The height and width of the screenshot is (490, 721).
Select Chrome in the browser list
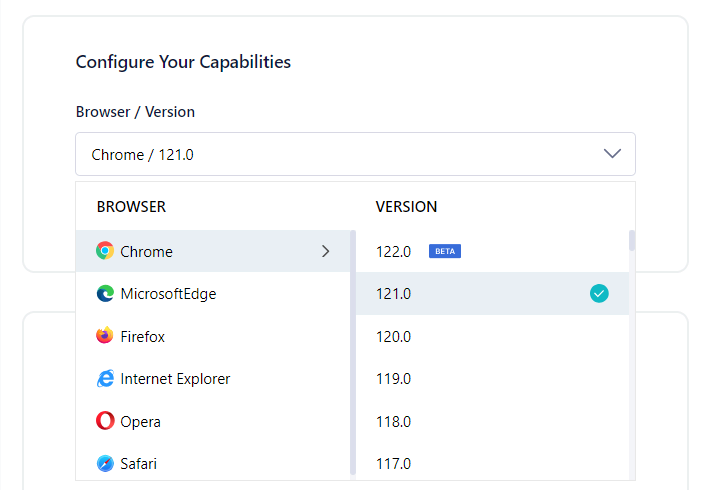point(213,251)
